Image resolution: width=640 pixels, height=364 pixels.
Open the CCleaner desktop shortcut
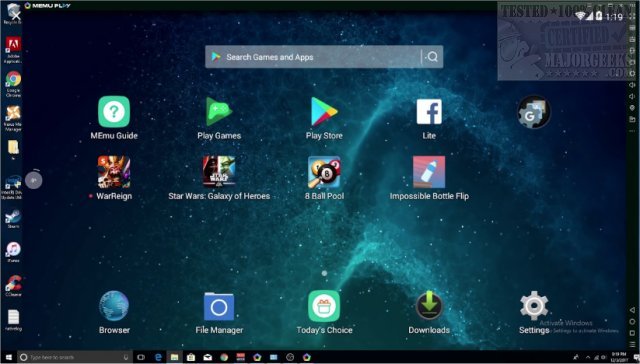click(x=13, y=285)
